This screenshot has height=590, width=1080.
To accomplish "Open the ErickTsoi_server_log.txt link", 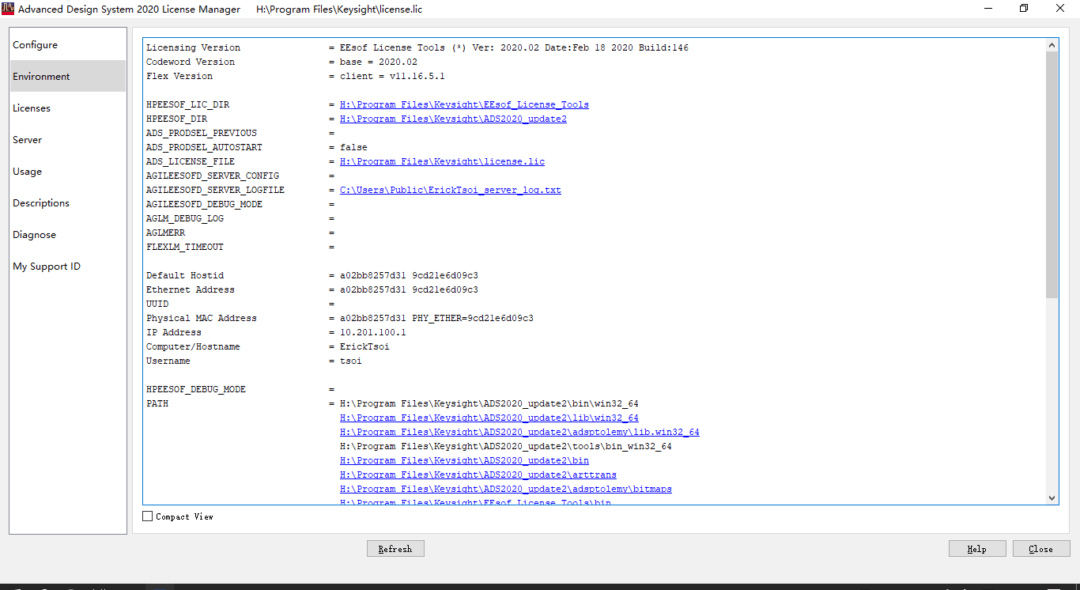I will point(450,190).
